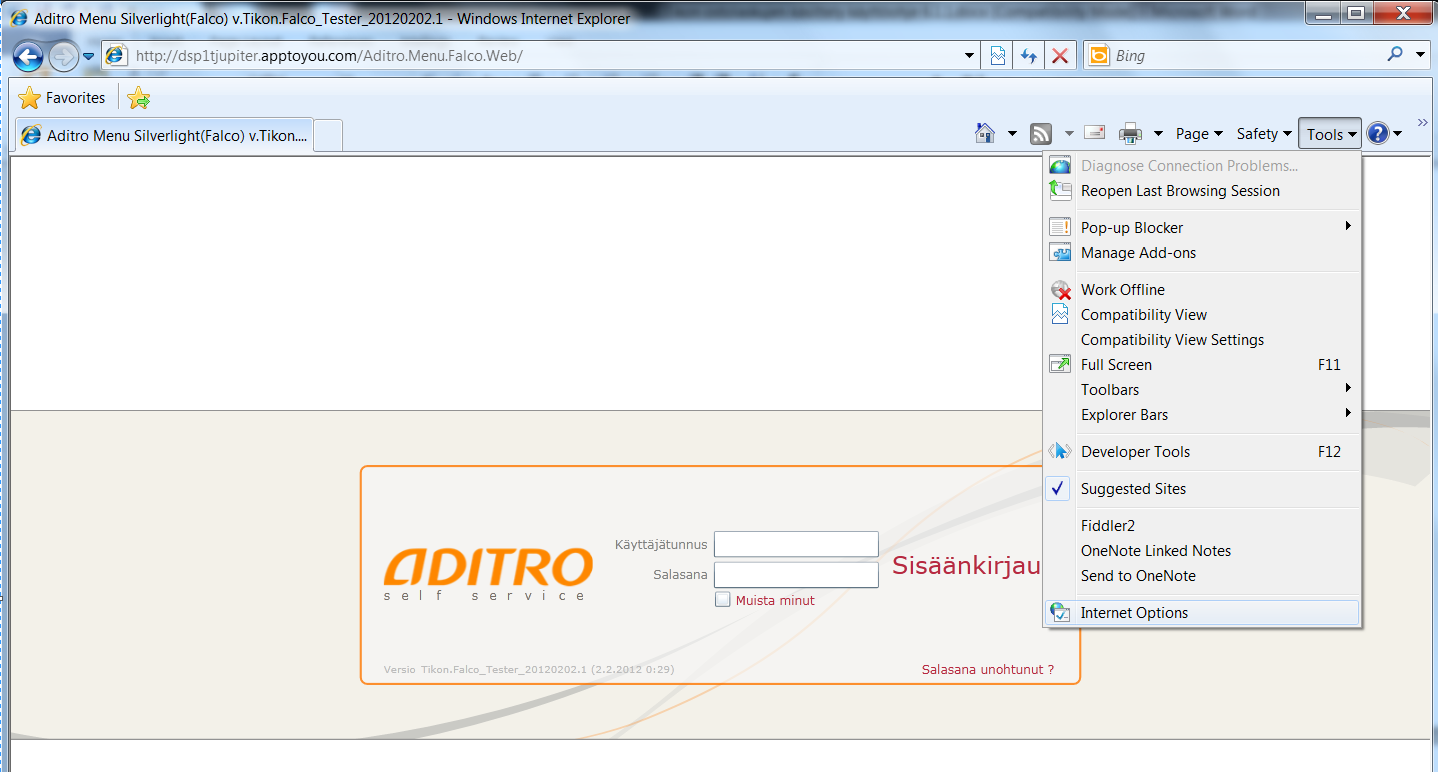1438x772 pixels.
Task: Expand the Toolbars submenu
Action: [1202, 390]
